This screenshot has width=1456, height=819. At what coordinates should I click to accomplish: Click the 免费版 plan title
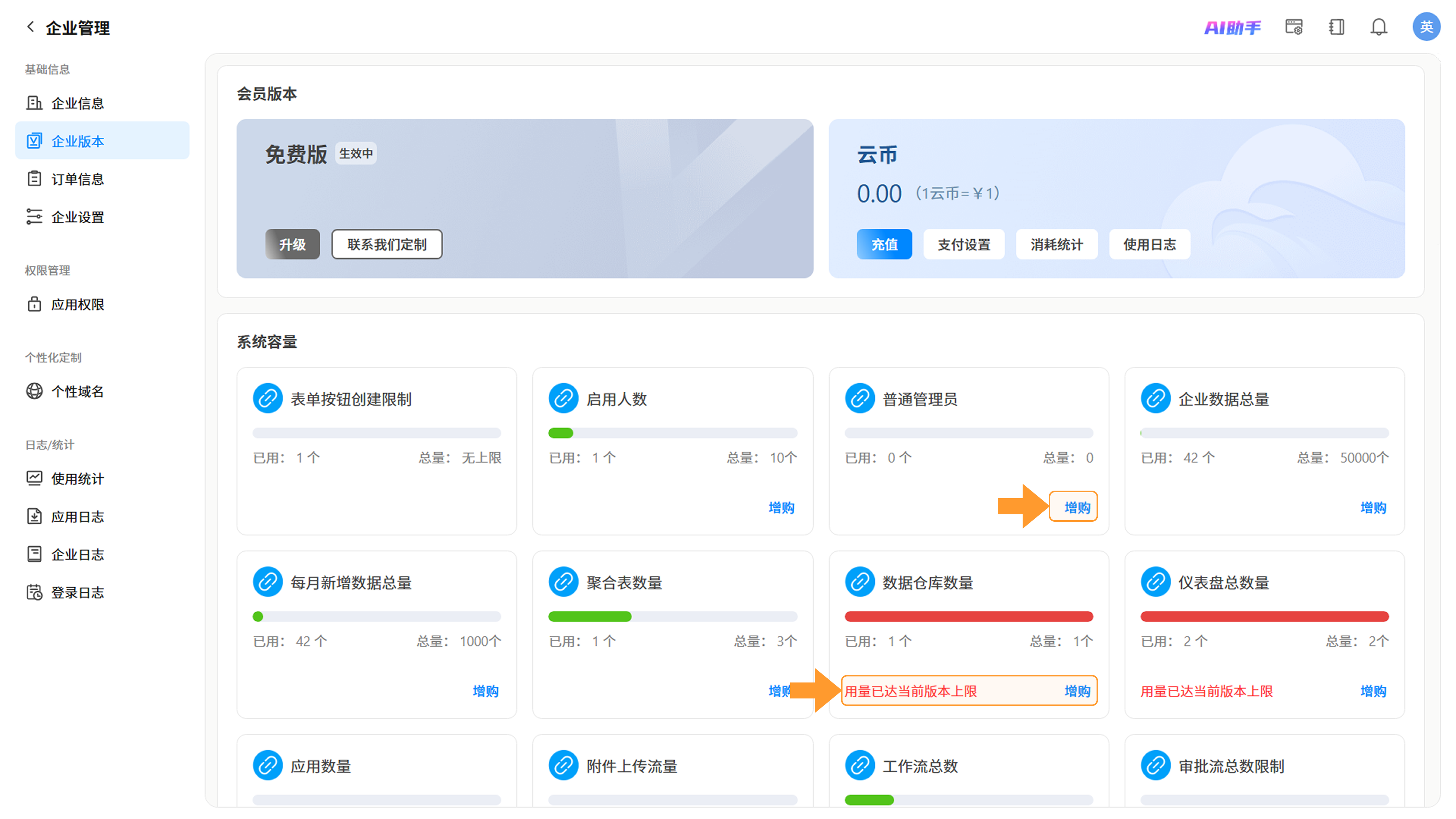point(296,154)
